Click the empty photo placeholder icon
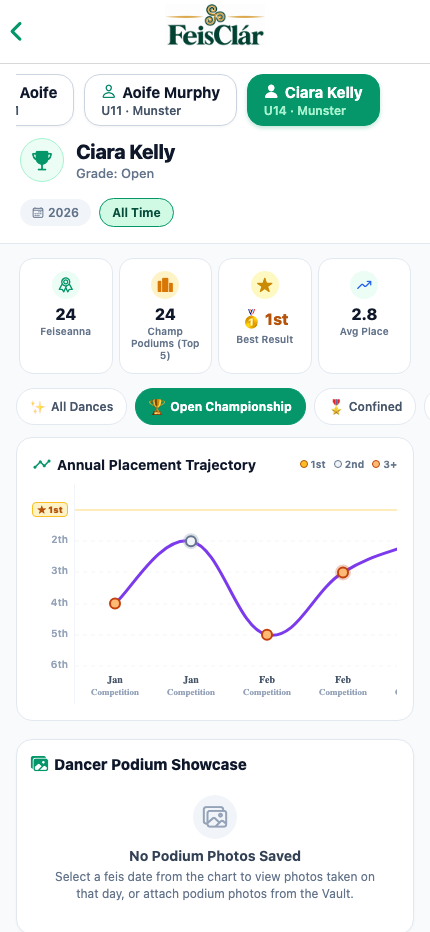 click(x=215, y=817)
